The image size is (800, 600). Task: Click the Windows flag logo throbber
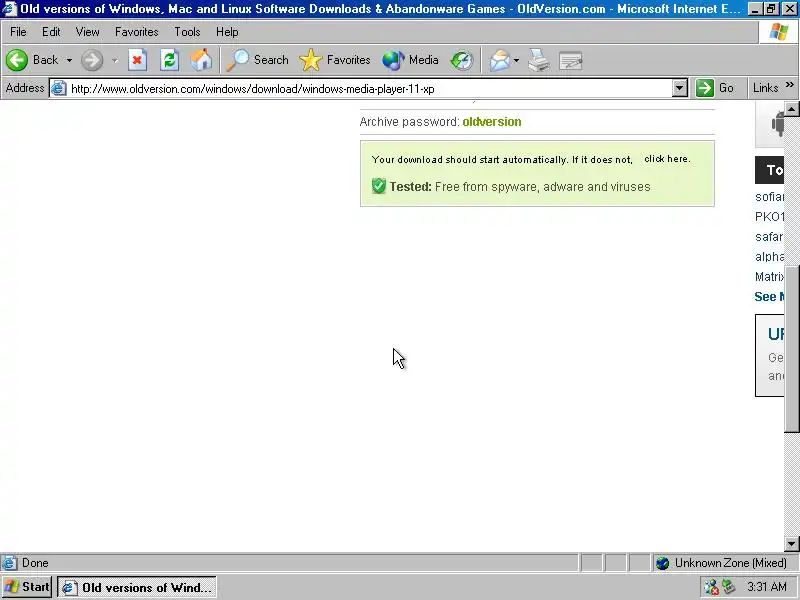pyautogui.click(x=779, y=32)
